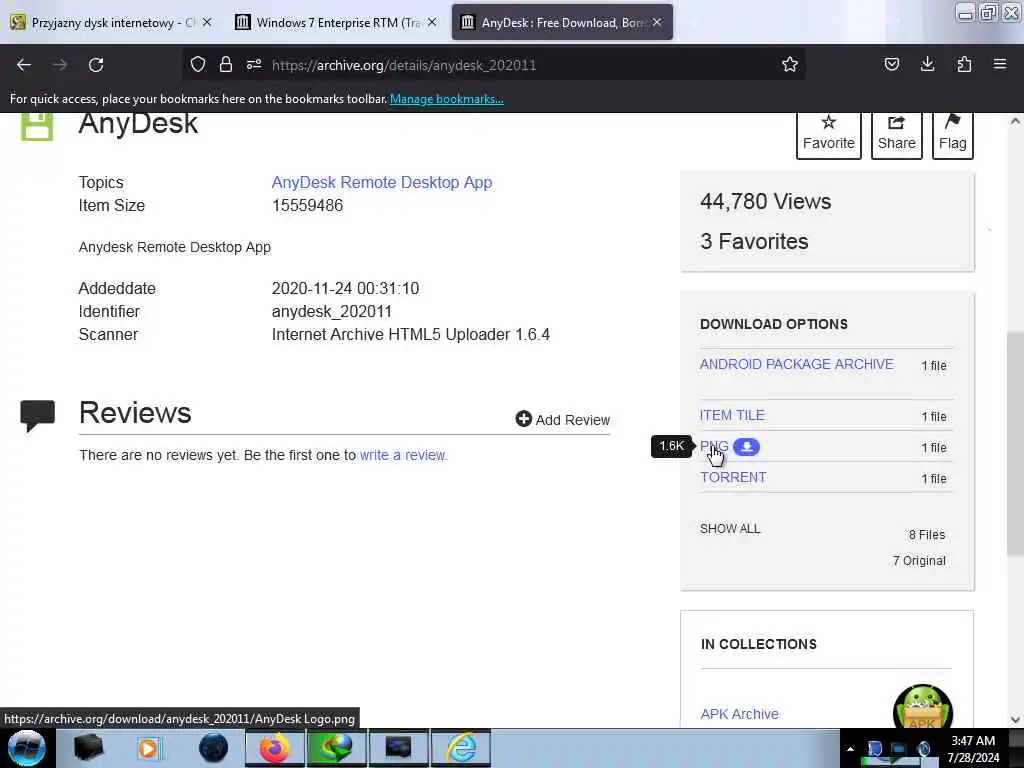Click the PNG download arrow badge

tap(746, 447)
